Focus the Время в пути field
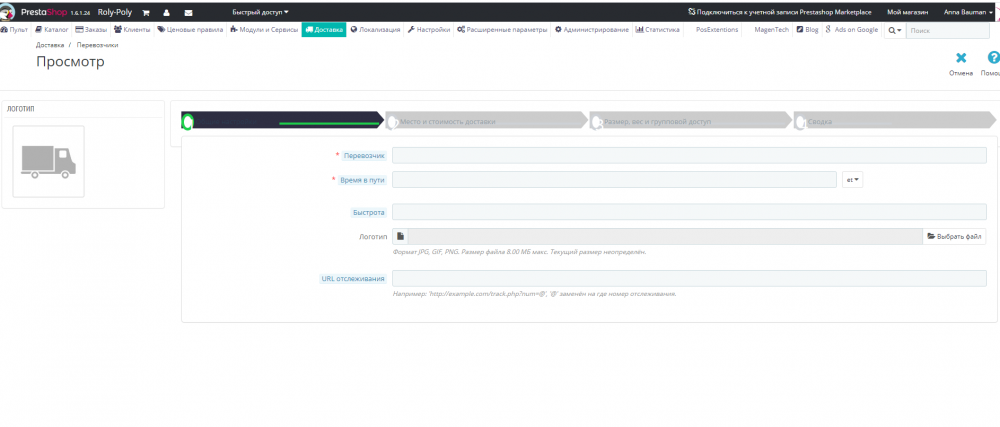The image size is (1000, 427). point(614,180)
